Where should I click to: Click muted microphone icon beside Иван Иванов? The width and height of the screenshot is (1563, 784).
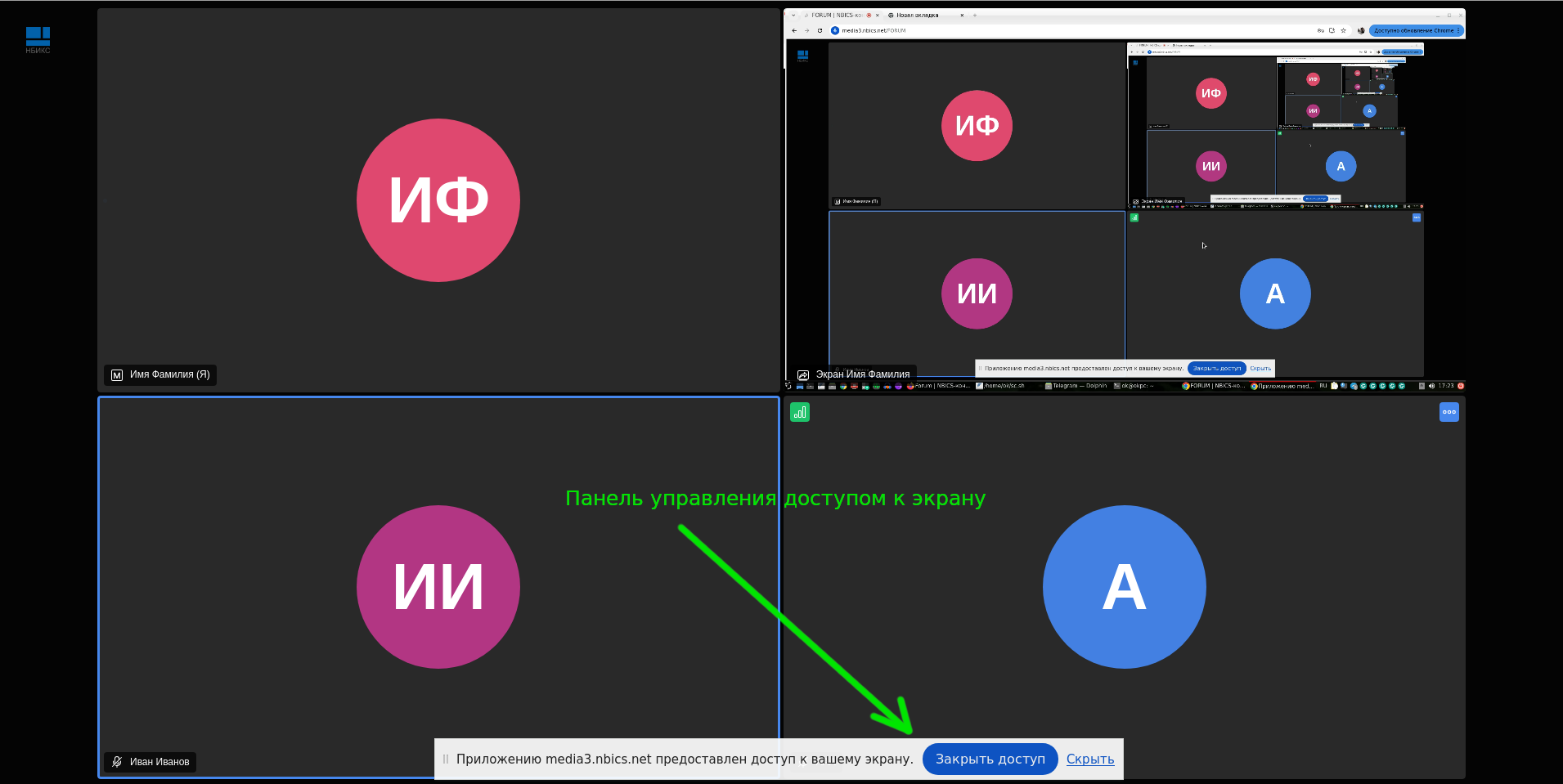coord(117,762)
